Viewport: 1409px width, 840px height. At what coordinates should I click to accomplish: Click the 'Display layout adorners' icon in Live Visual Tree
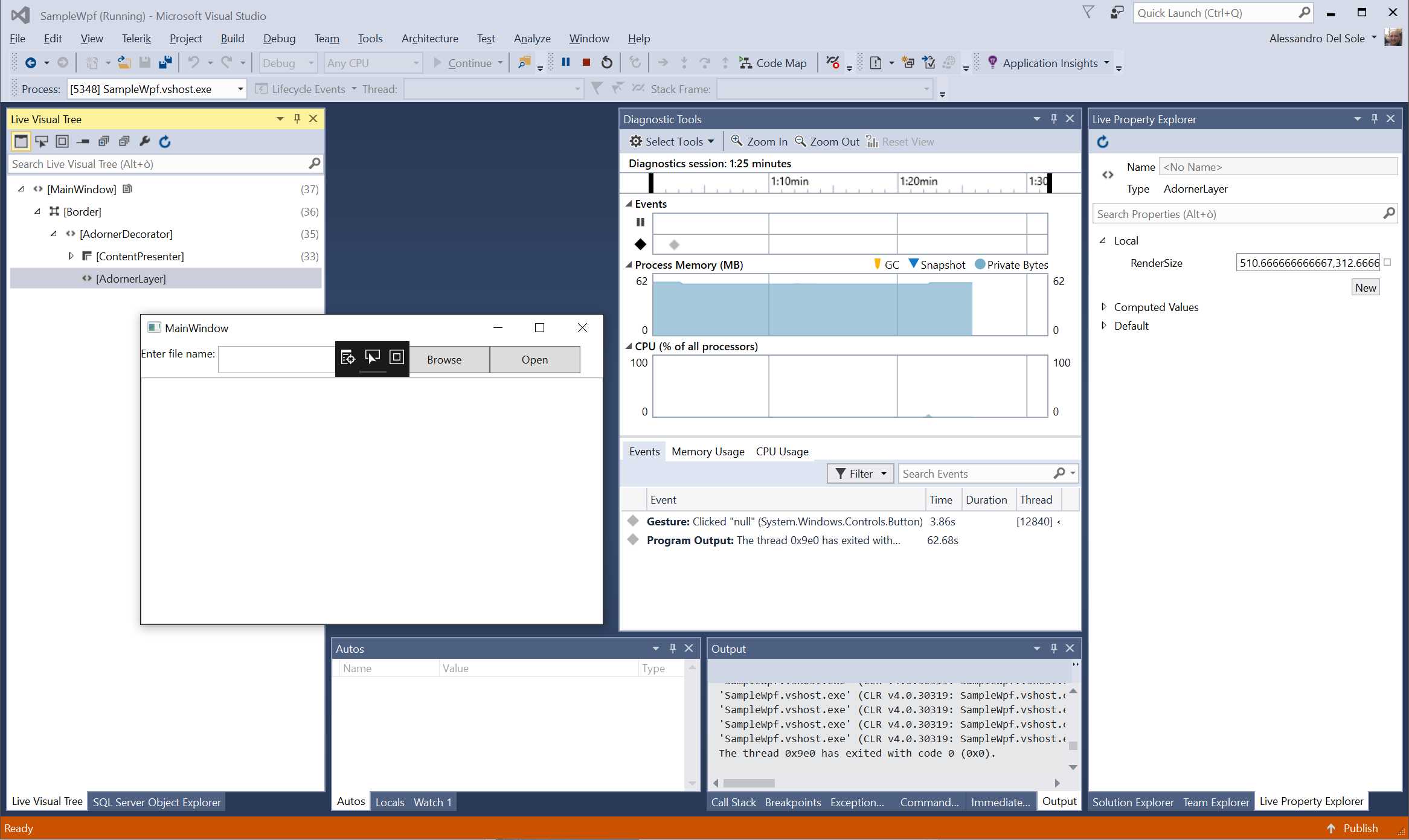62,141
